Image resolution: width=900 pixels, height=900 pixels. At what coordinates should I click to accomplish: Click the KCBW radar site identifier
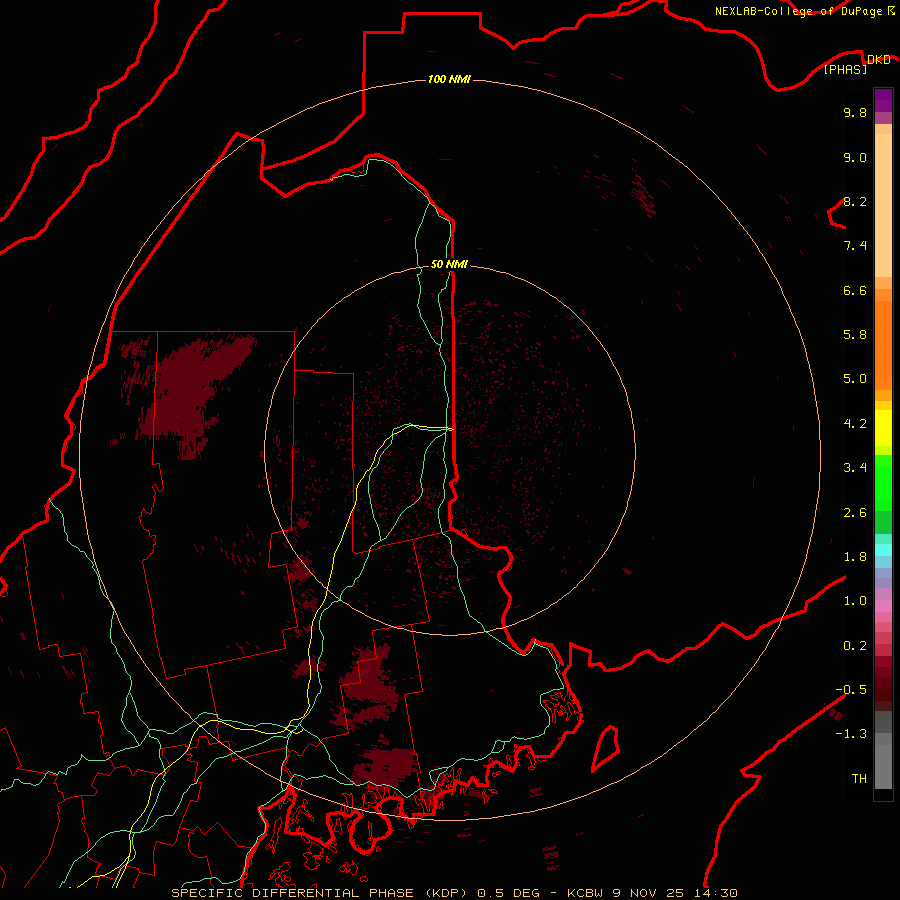tap(585, 893)
